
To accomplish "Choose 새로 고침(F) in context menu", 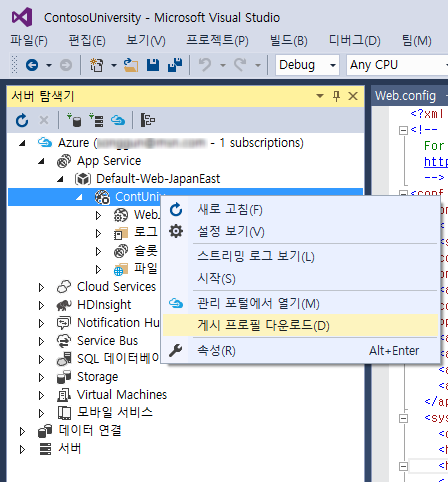I will tap(300, 210).
